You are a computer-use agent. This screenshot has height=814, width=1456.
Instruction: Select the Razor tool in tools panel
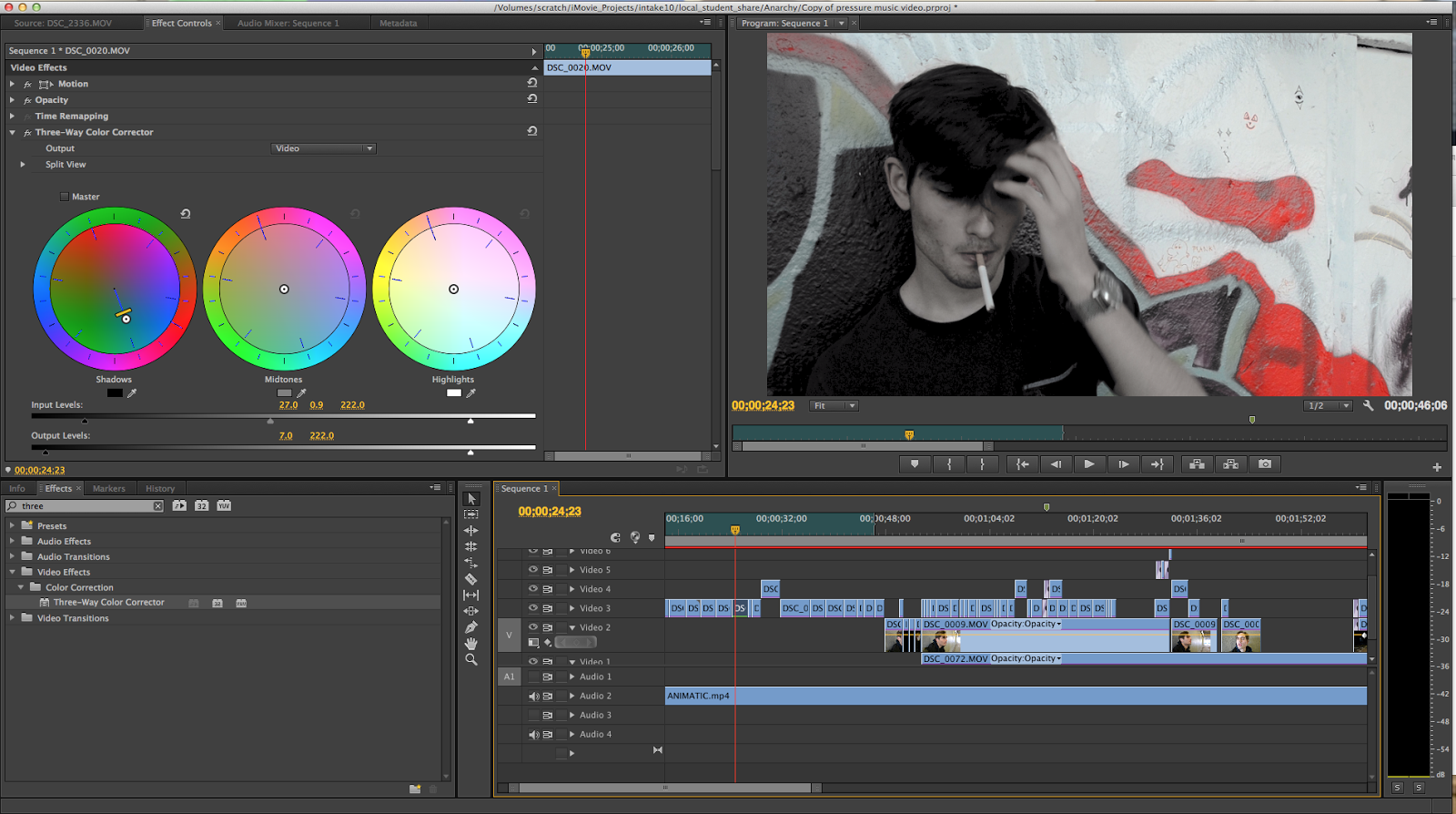[470, 579]
